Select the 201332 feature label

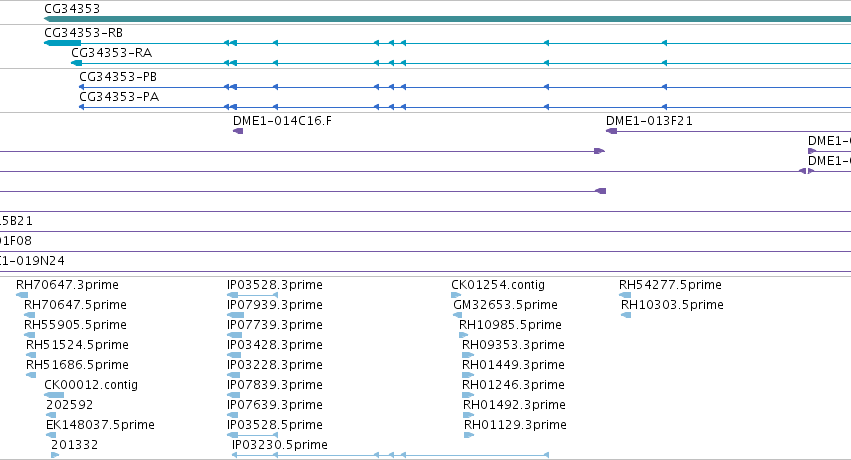click(x=74, y=445)
